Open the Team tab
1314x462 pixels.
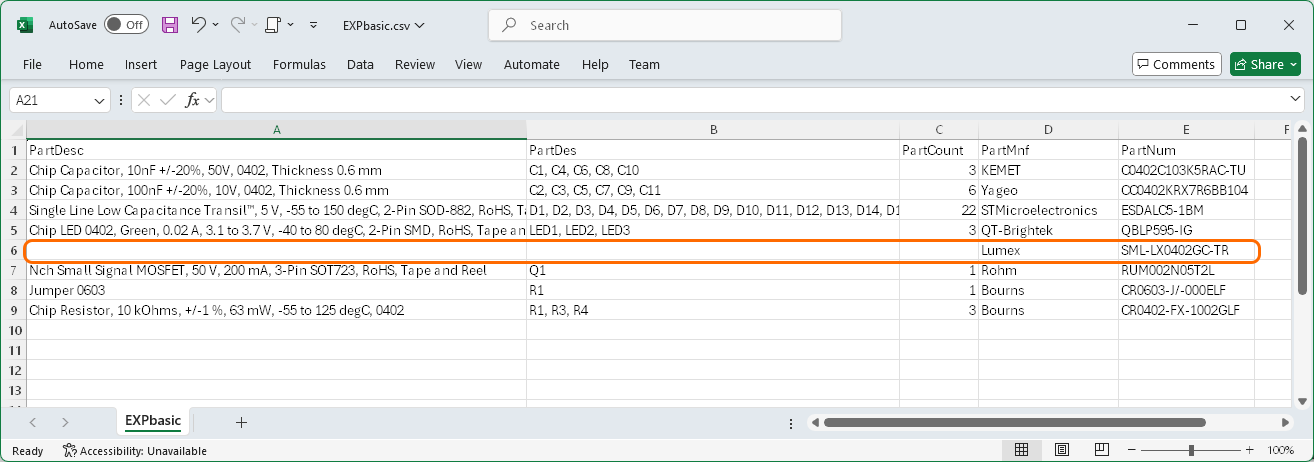[644, 64]
